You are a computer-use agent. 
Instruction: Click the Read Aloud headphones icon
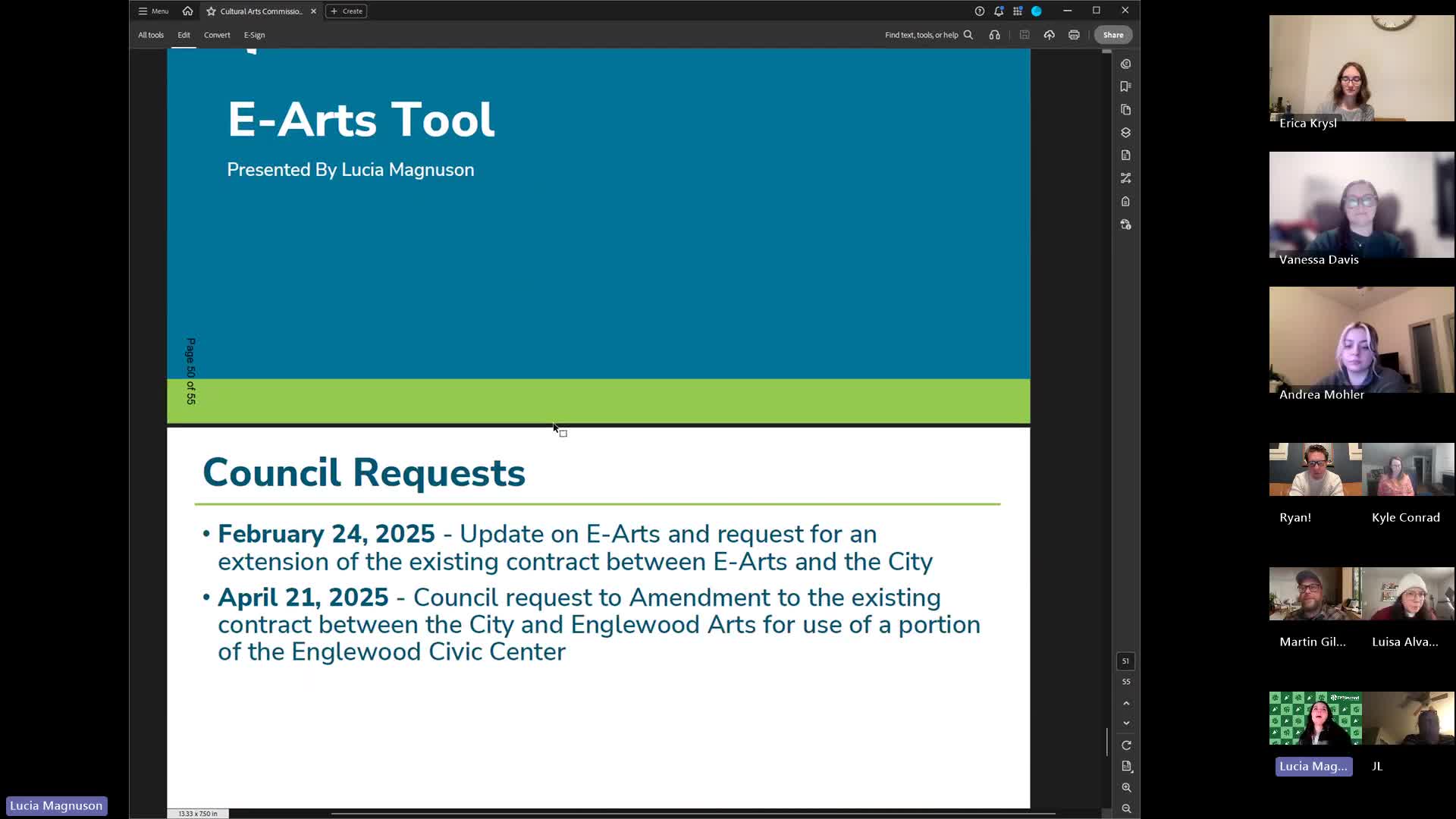pyautogui.click(x=994, y=35)
